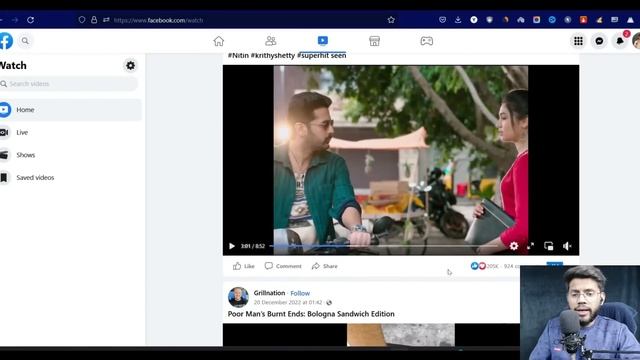Mute the video volume speaker
The image size is (640, 360).
click(567, 246)
